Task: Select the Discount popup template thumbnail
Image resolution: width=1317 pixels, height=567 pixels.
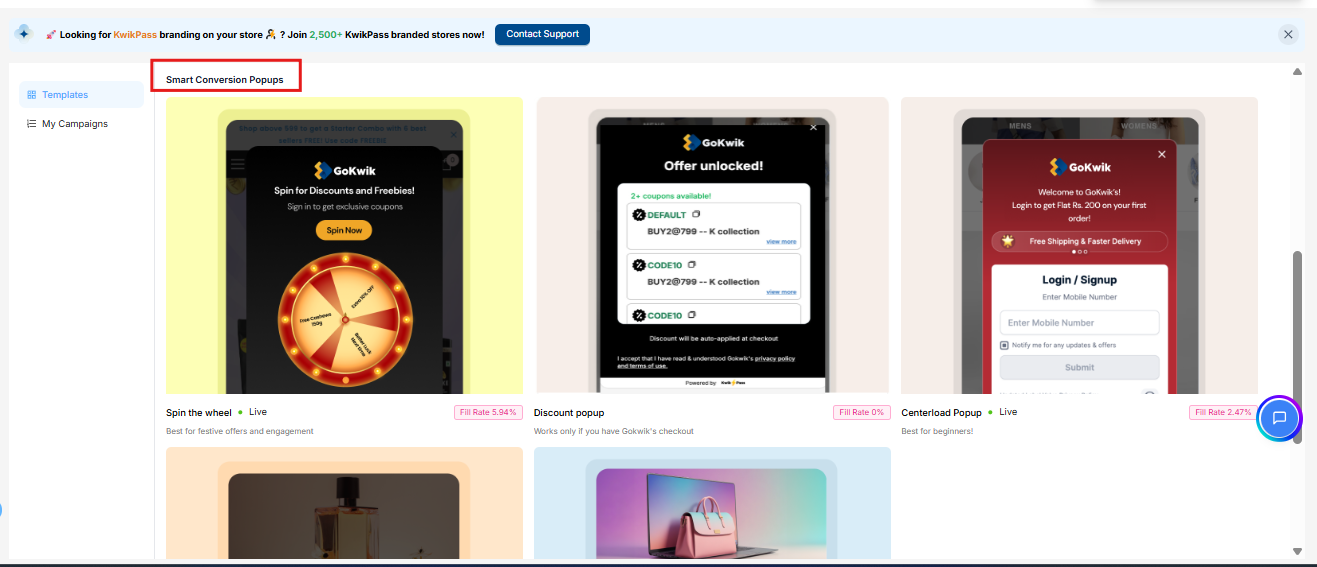Action: click(712, 245)
